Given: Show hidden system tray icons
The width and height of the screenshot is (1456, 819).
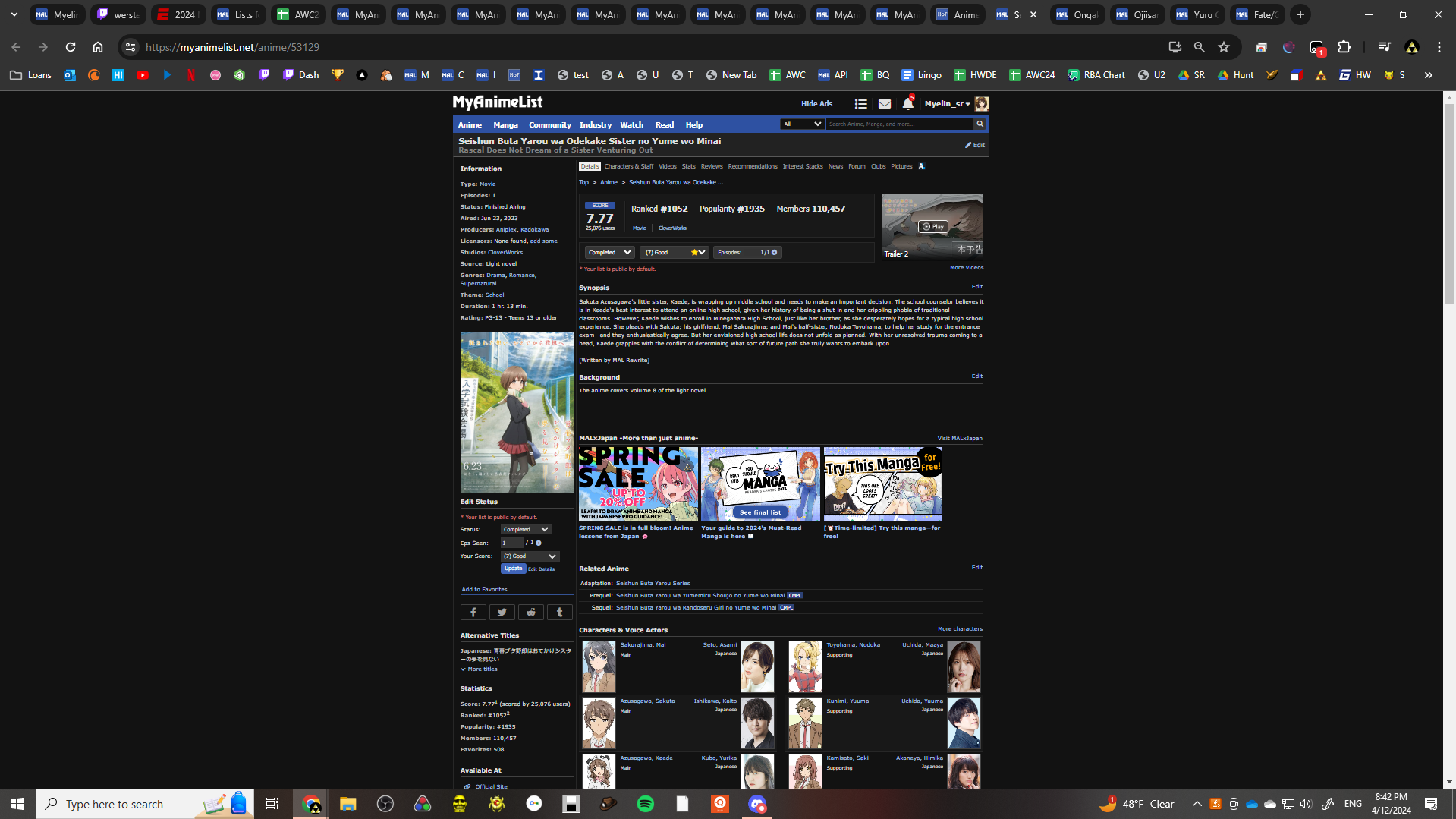Looking at the screenshot, I should point(1197,804).
